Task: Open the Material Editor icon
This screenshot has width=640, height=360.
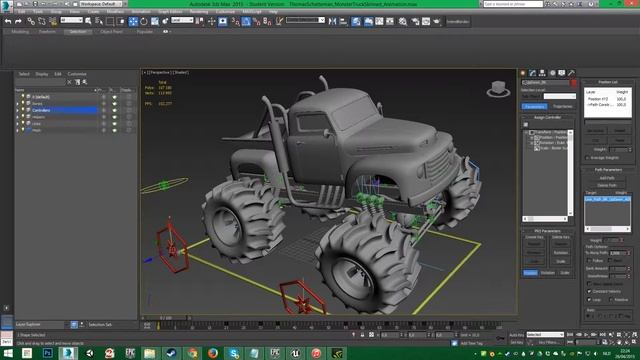Action: (x=403, y=21)
